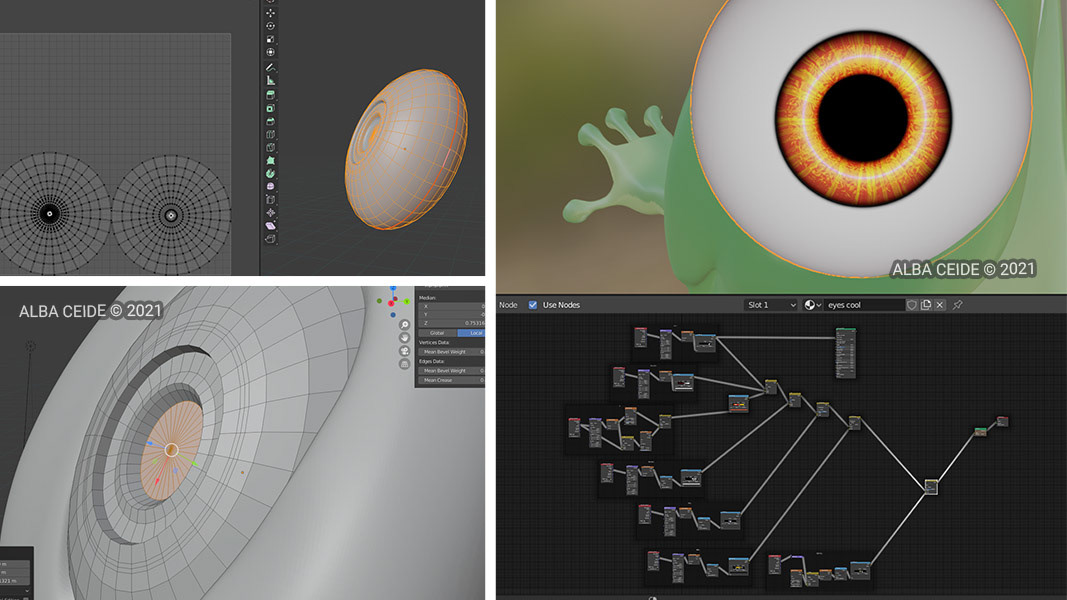This screenshot has height=600, width=1067.
Task: Adjust Vertices Data Mean Bevel Weight slider
Action: point(452,352)
